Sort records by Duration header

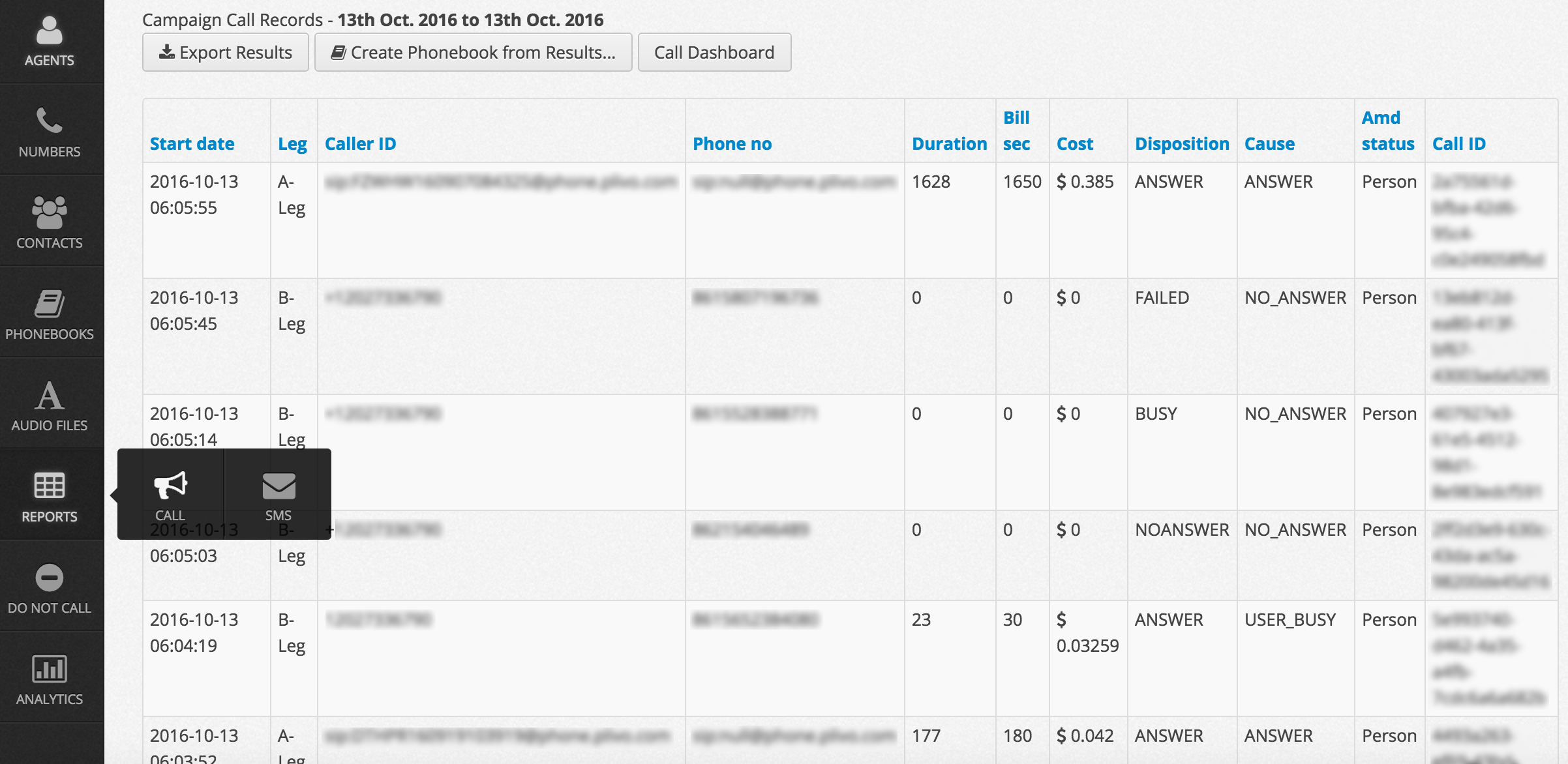(x=950, y=143)
